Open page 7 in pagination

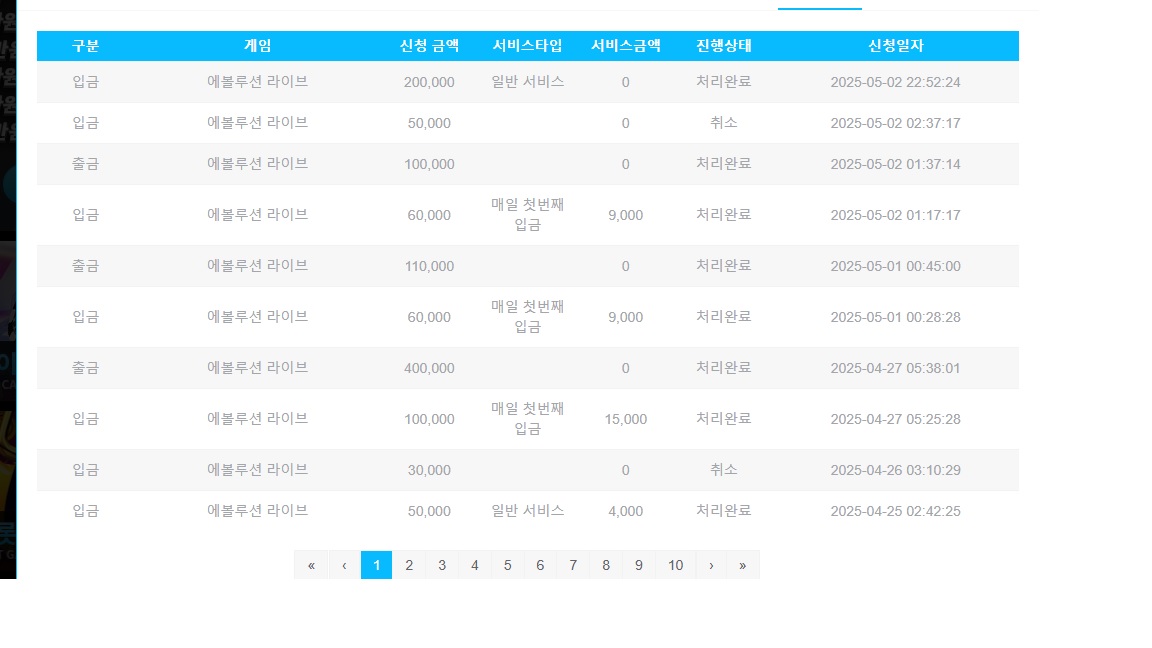click(573, 565)
